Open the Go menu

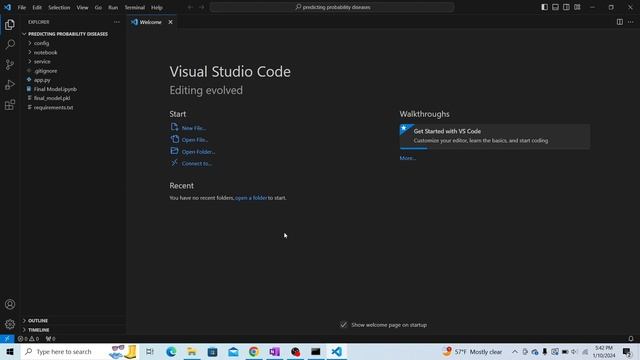[98, 7]
